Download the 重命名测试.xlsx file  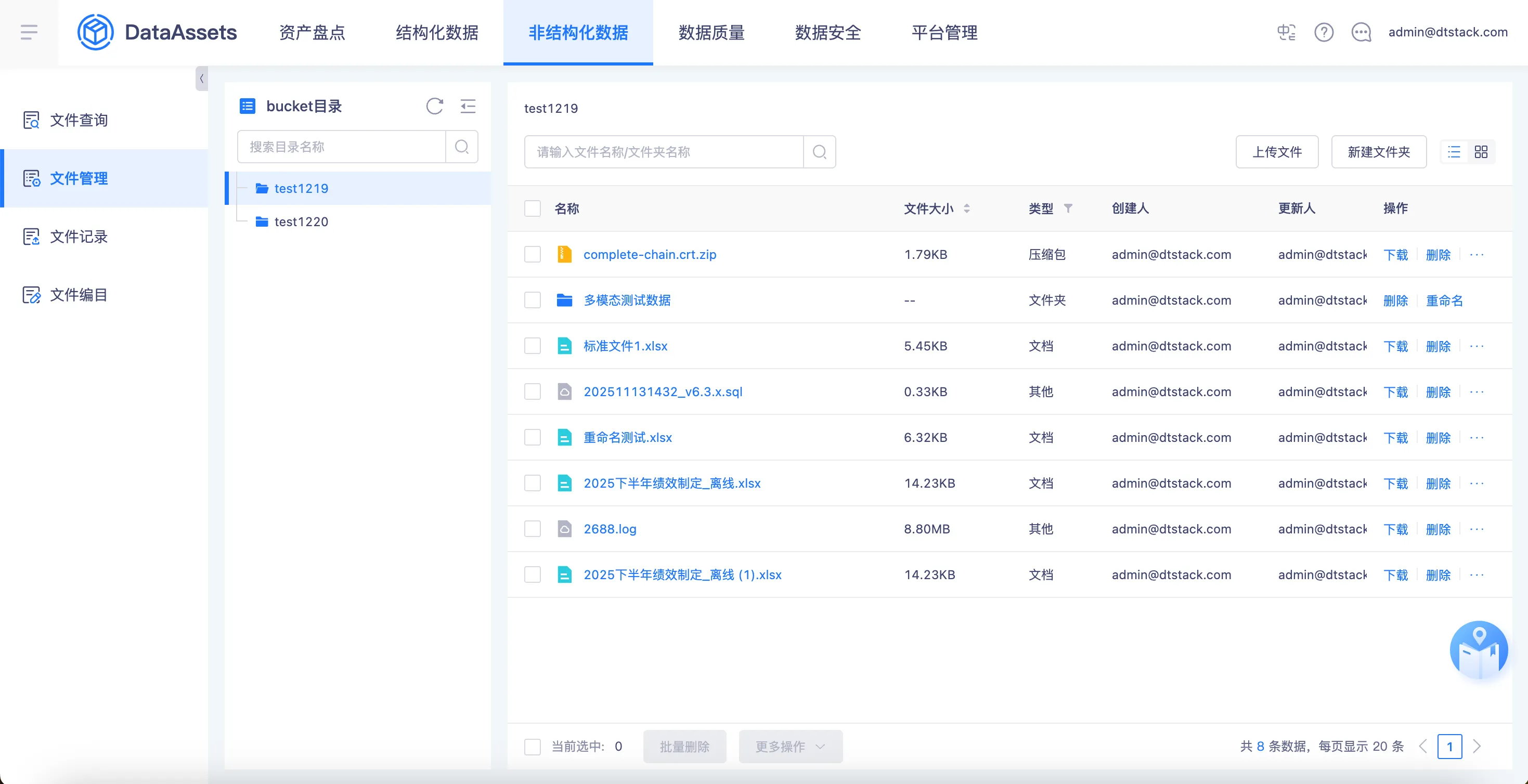pos(1395,438)
